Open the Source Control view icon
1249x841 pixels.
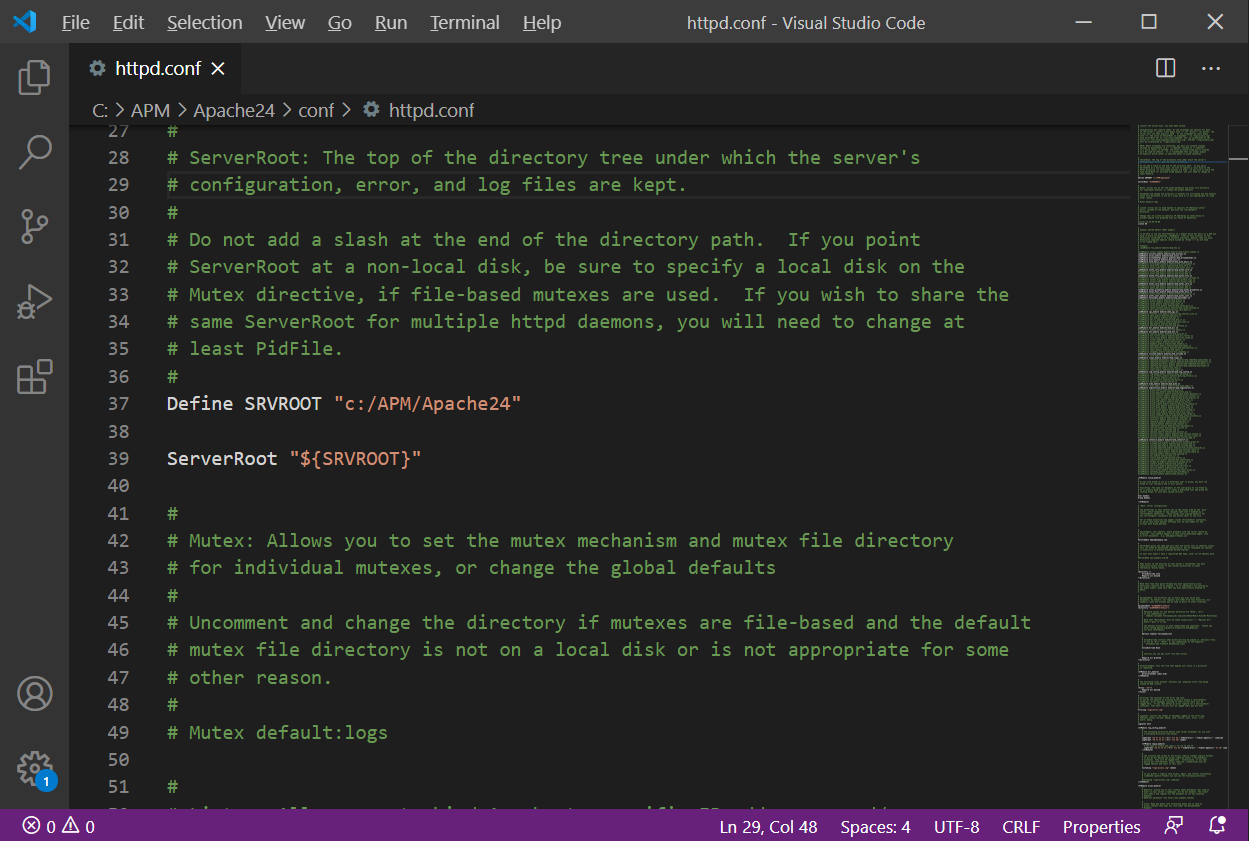pos(34,227)
